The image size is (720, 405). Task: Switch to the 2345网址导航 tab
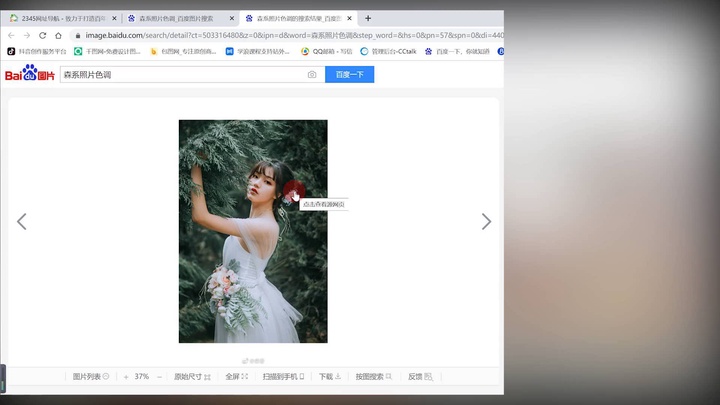63,18
